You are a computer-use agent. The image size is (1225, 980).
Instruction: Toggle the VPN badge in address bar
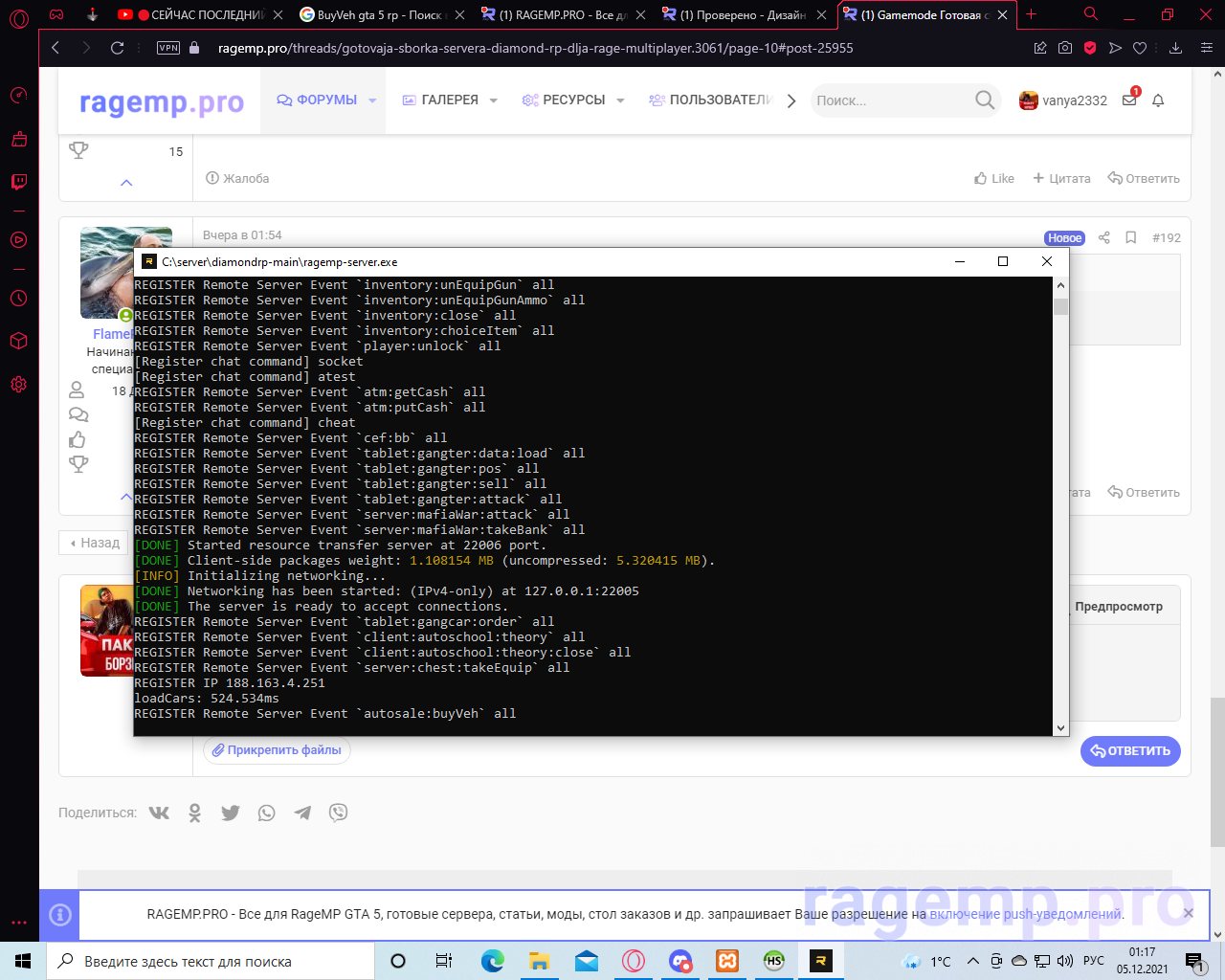coord(168,48)
